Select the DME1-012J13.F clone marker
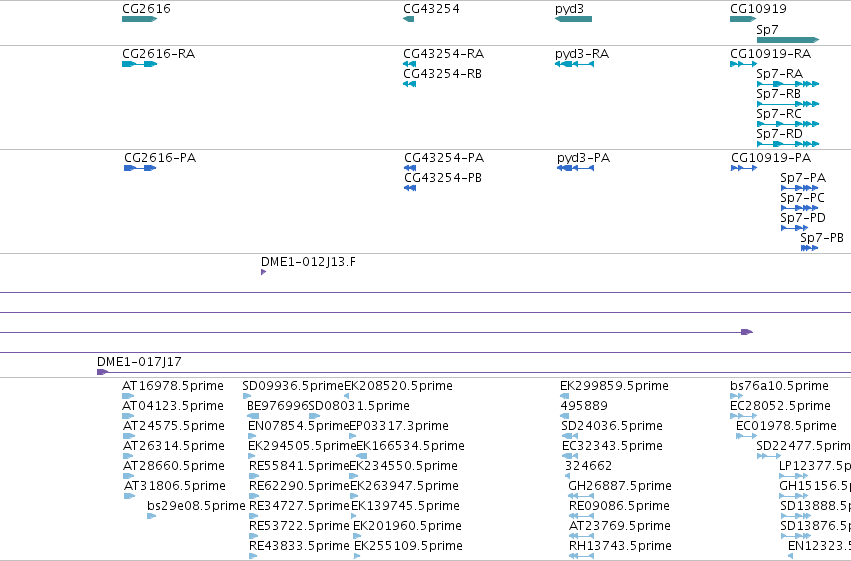Screen dimensions: 851x561 [x=263, y=272]
